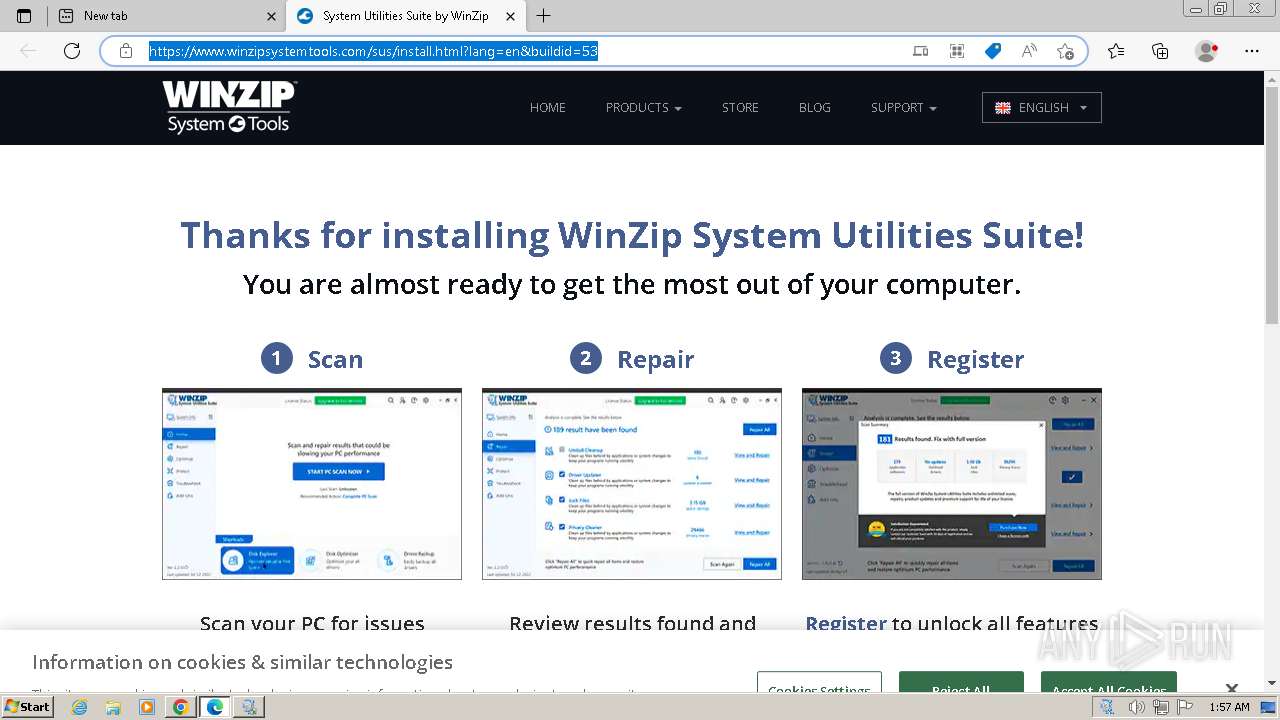
Task: Open a new browser tab with the plus icon
Action: click(543, 16)
